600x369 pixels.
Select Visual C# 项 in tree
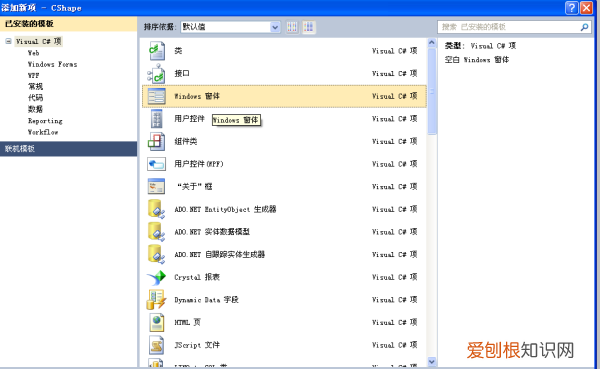pyautogui.click(x=38, y=41)
